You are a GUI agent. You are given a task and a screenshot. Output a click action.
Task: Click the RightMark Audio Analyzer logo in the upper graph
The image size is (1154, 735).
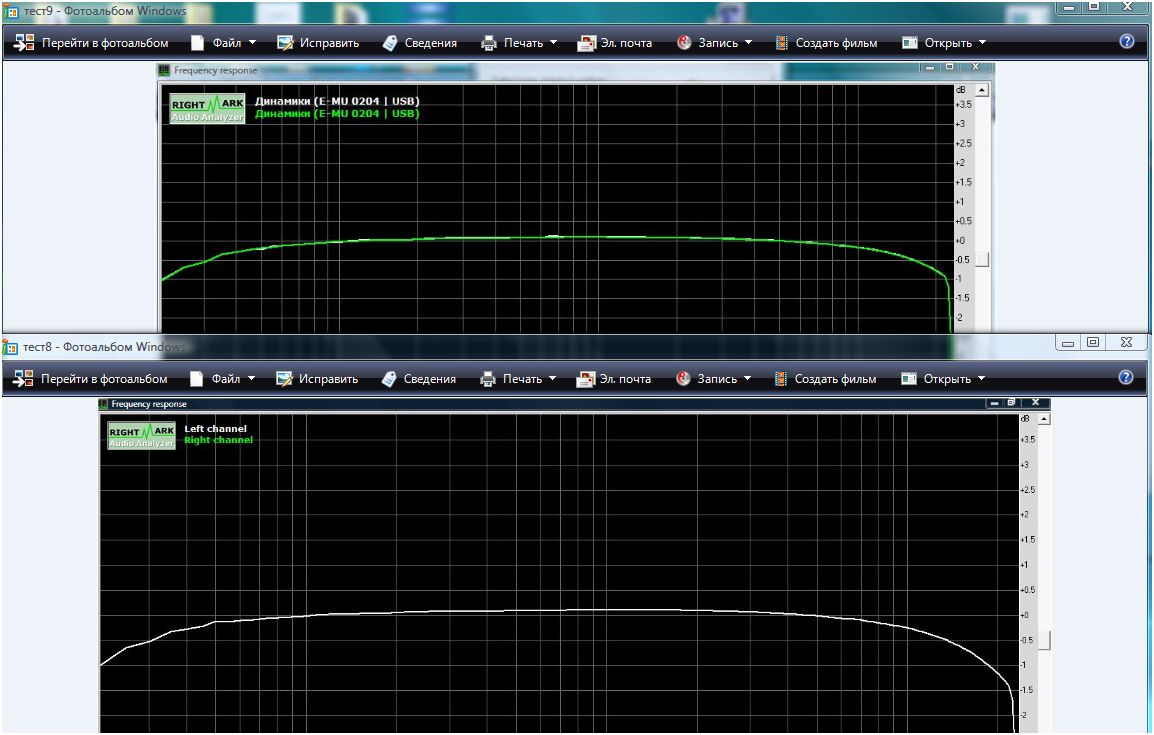pos(207,109)
